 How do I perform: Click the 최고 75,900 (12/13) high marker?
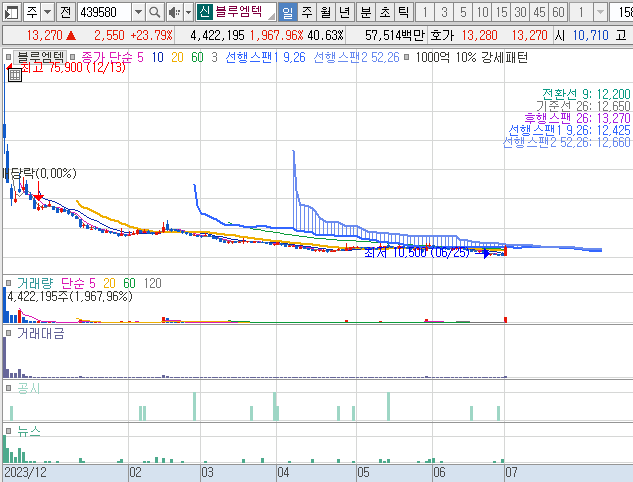click(x=73, y=67)
